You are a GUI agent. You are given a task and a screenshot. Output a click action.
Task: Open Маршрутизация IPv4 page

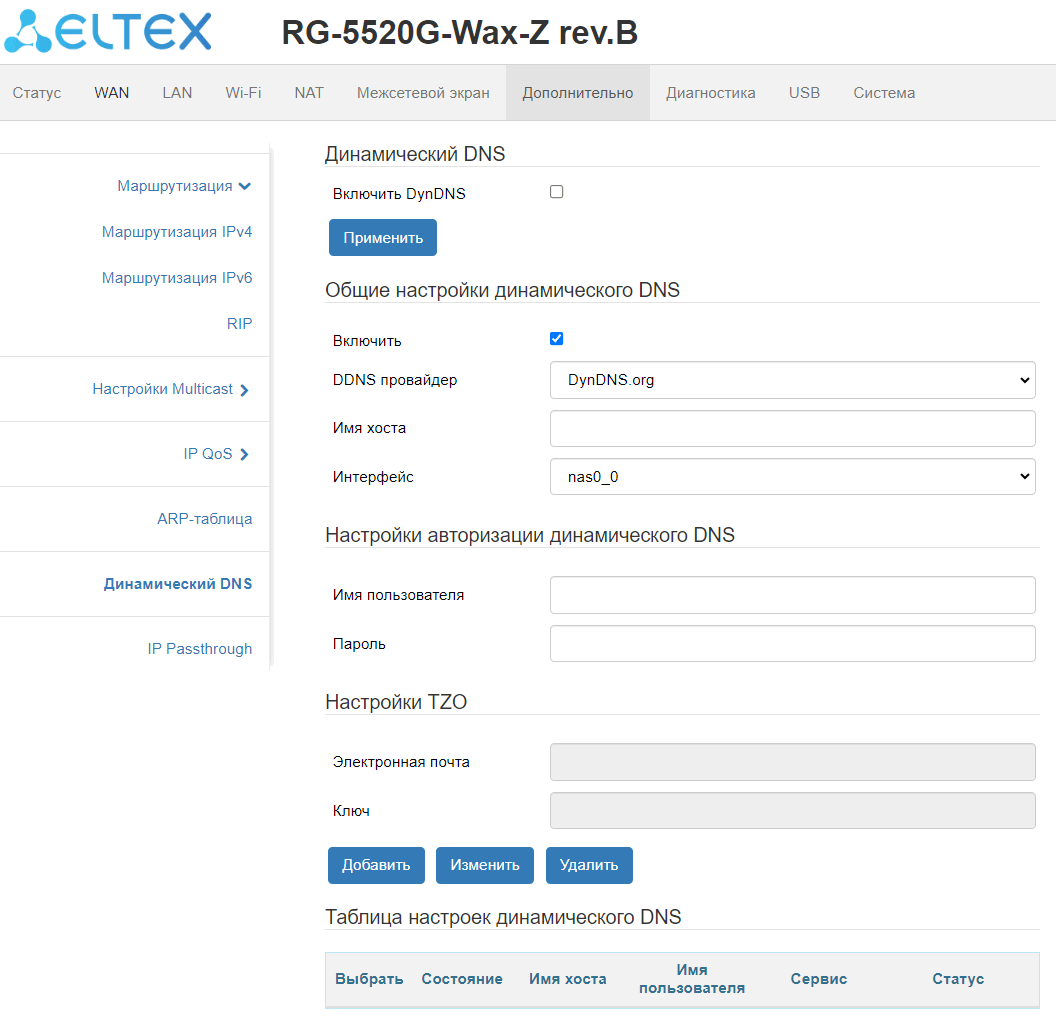[x=176, y=232]
